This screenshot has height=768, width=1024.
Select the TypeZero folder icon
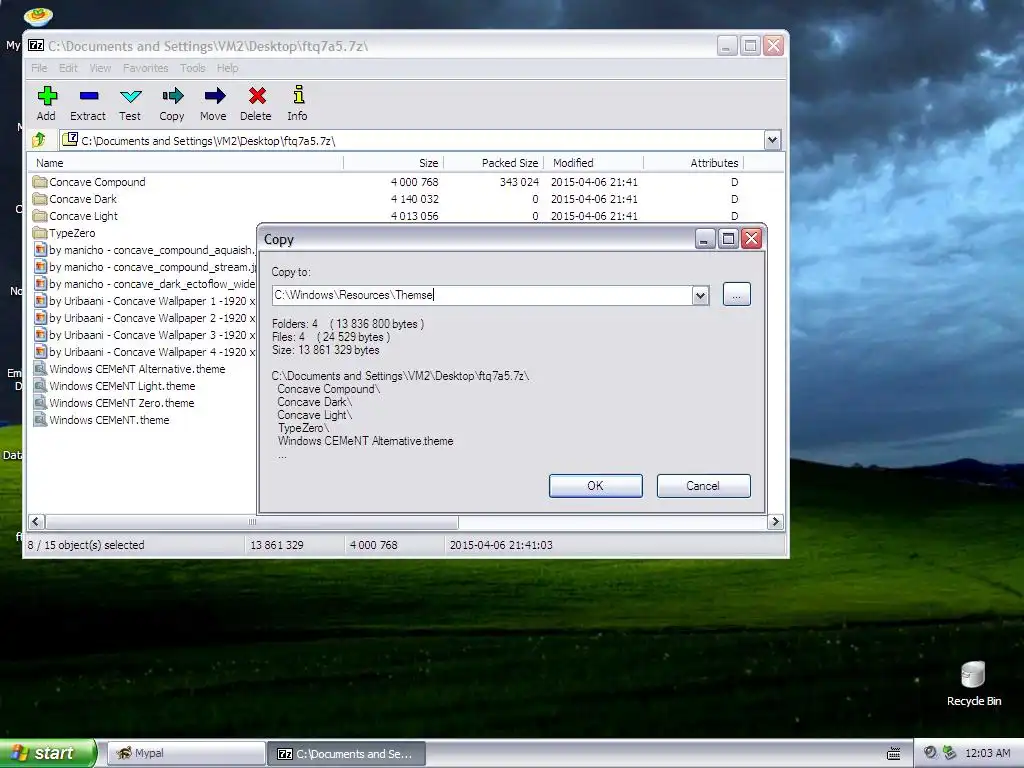tap(40, 232)
